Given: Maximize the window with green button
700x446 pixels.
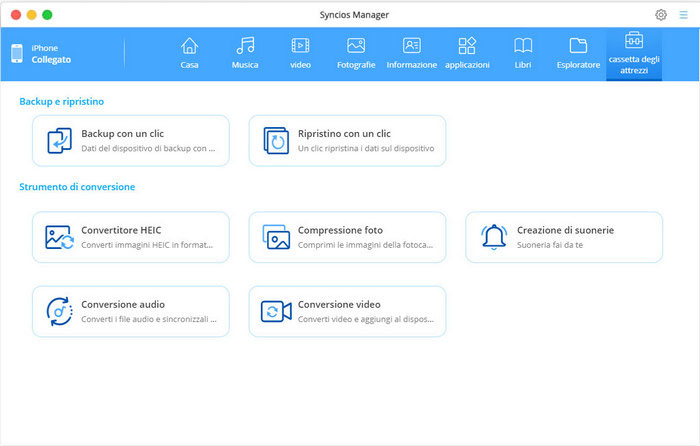Looking at the screenshot, I should pyautogui.click(x=47, y=15).
